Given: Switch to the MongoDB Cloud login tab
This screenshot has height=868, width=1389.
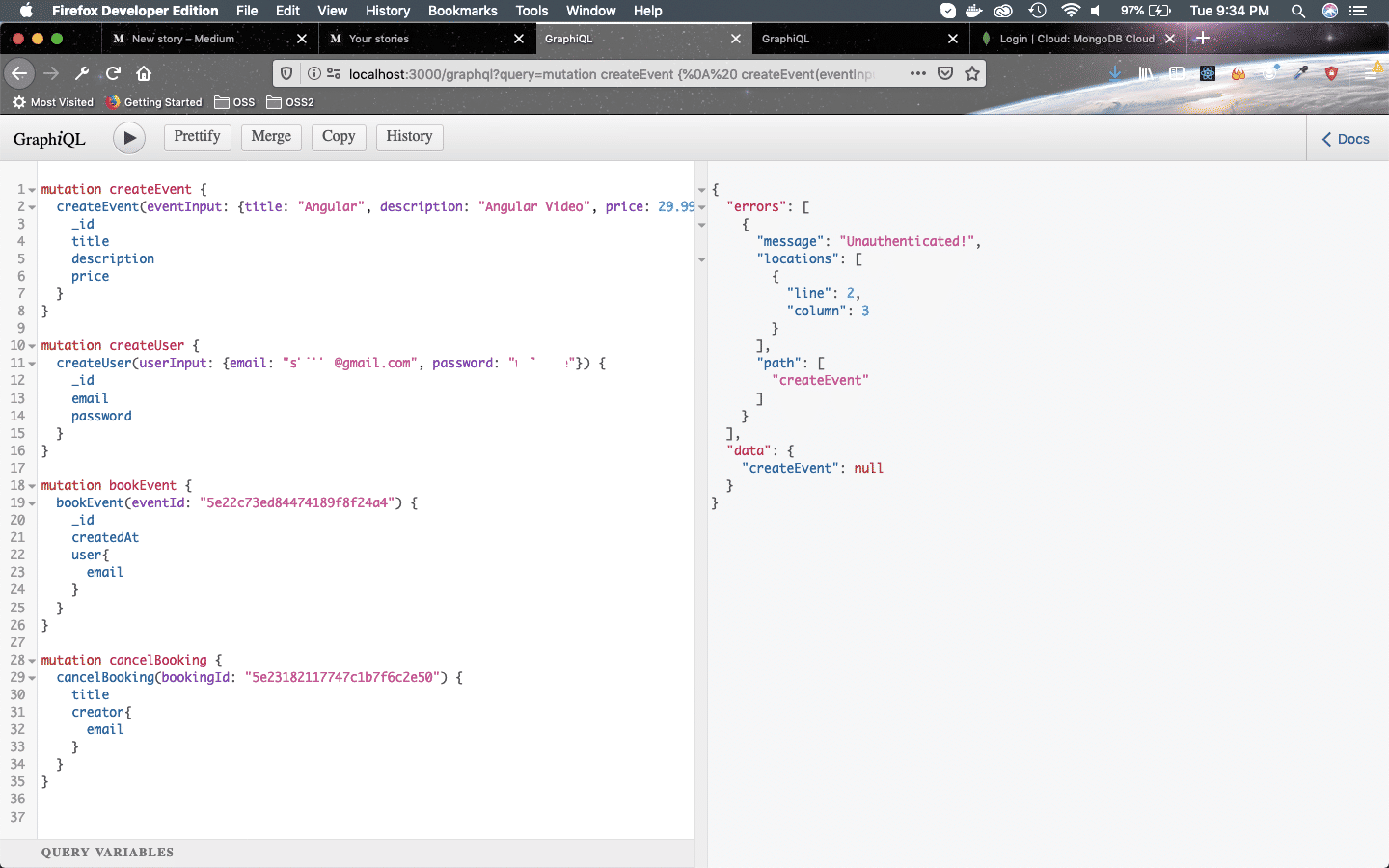Looking at the screenshot, I should 1076,39.
